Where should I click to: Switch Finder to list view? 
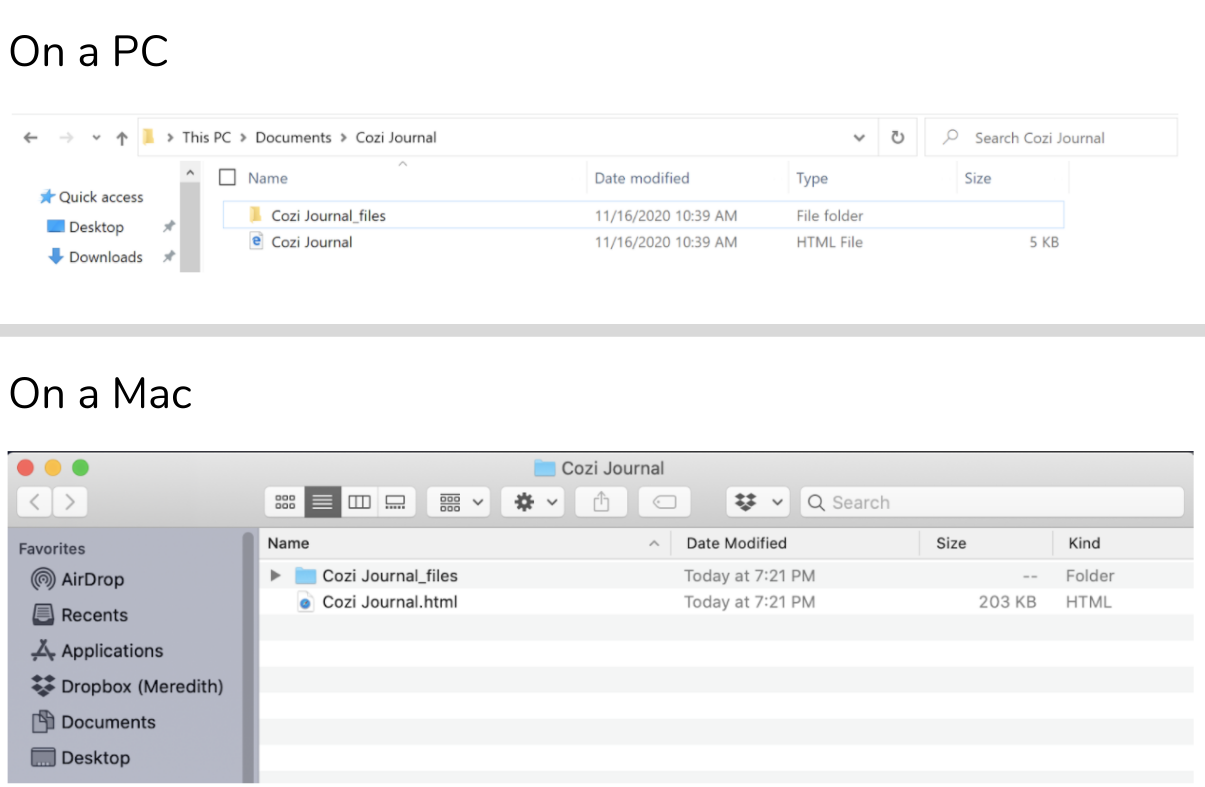pos(322,502)
